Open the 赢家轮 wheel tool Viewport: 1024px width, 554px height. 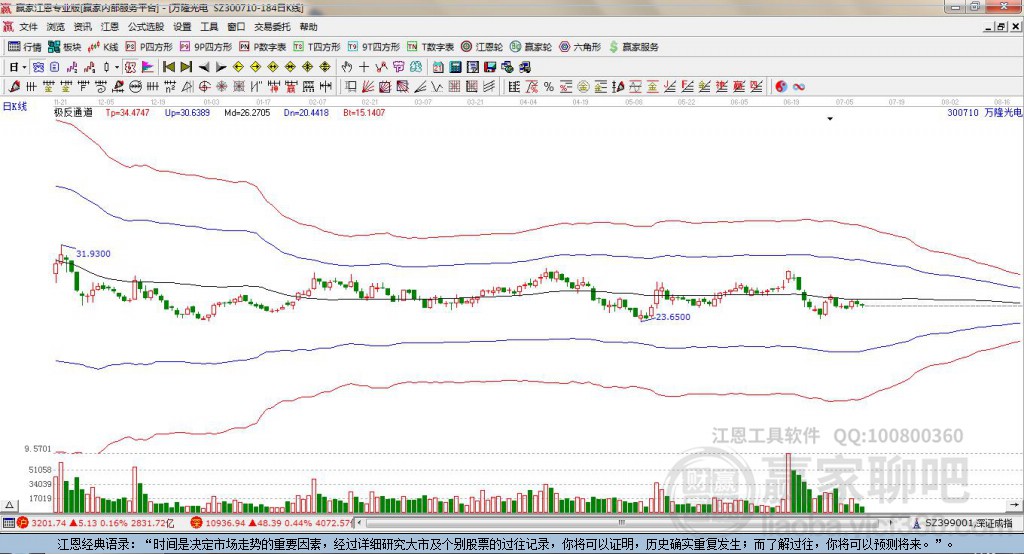tap(531, 47)
